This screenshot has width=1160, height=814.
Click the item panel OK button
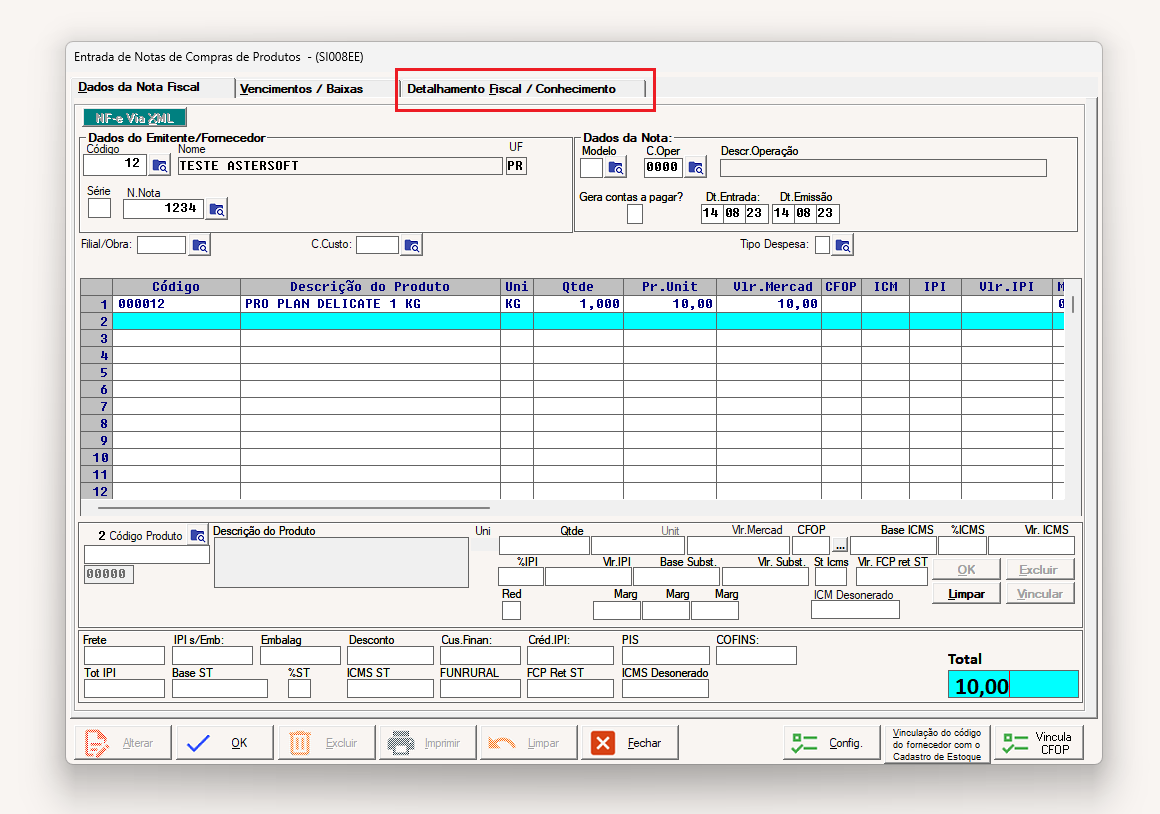pyautogui.click(x=966, y=570)
